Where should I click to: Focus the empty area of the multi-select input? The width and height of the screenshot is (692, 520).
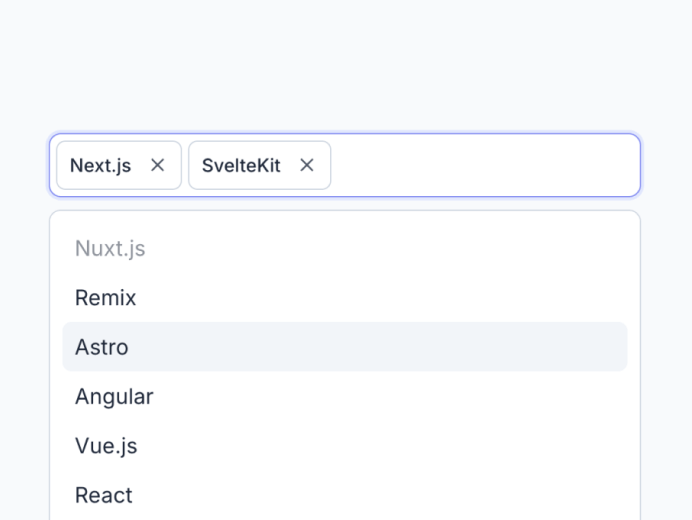484,165
